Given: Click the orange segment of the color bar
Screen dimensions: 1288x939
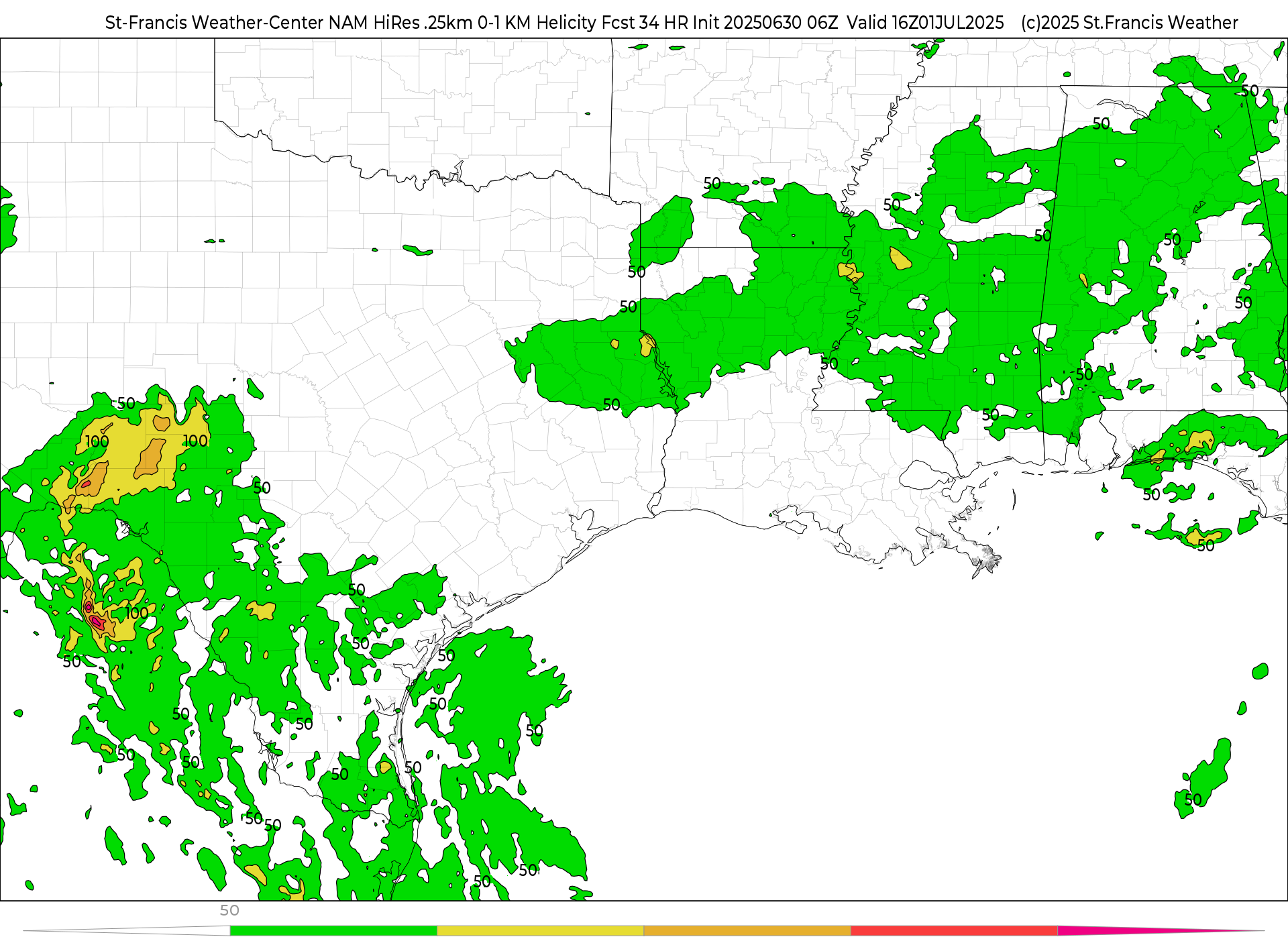Looking at the screenshot, I should [x=747, y=931].
